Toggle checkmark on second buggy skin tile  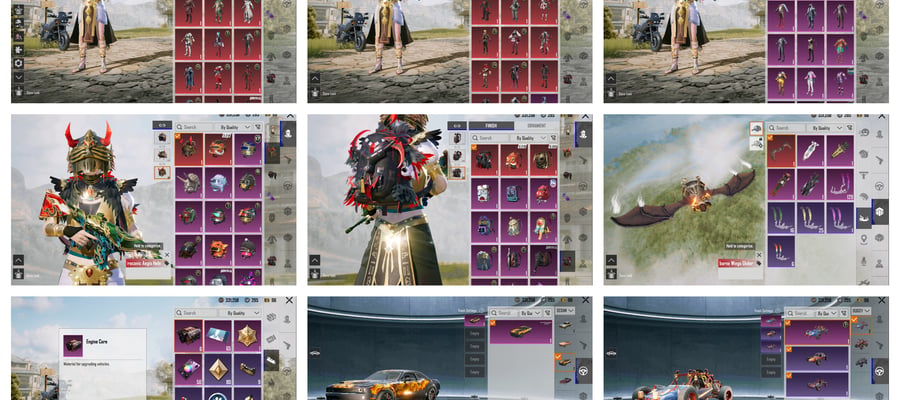point(788,349)
